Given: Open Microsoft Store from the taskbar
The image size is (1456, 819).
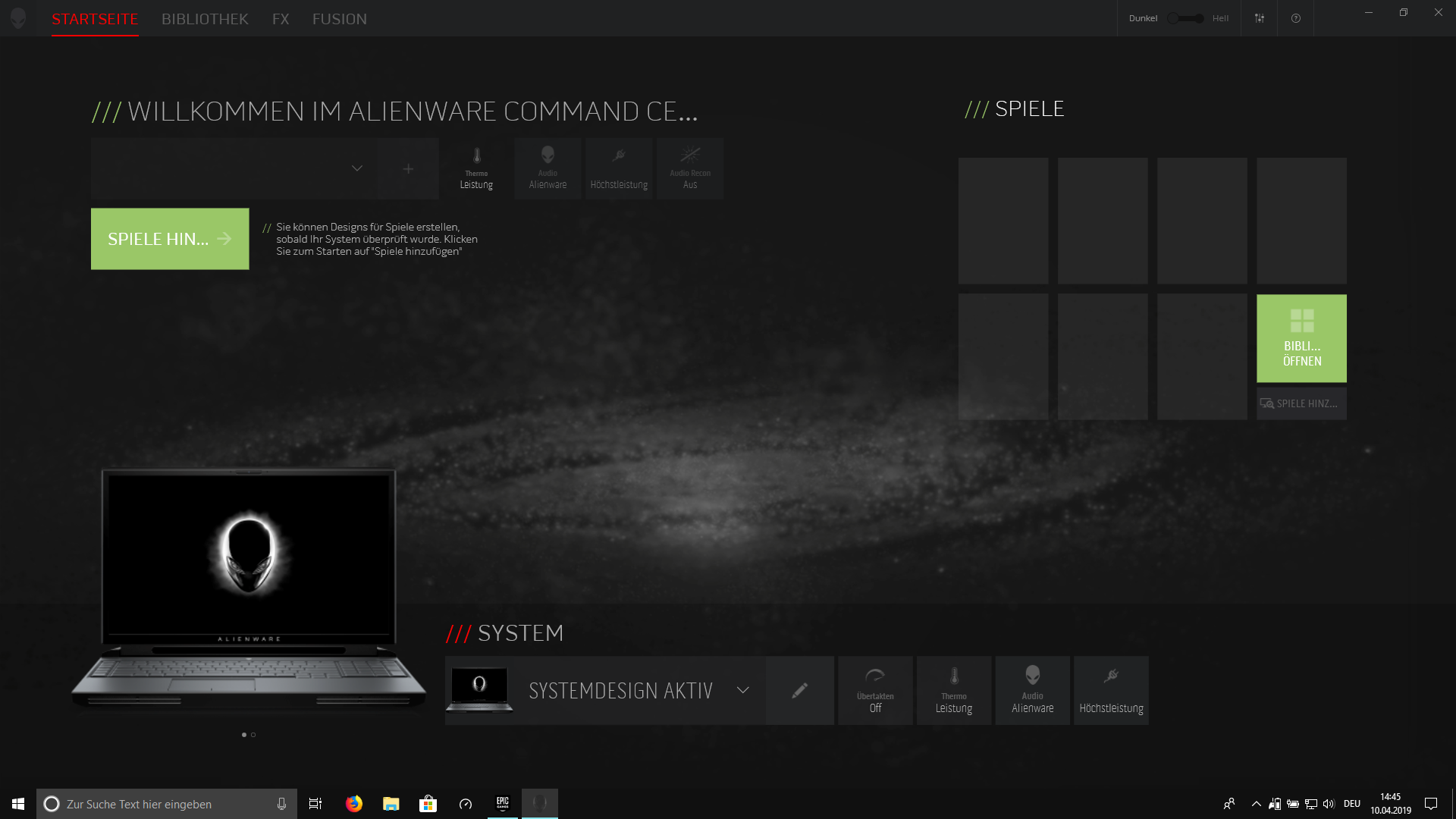Looking at the screenshot, I should (x=428, y=804).
